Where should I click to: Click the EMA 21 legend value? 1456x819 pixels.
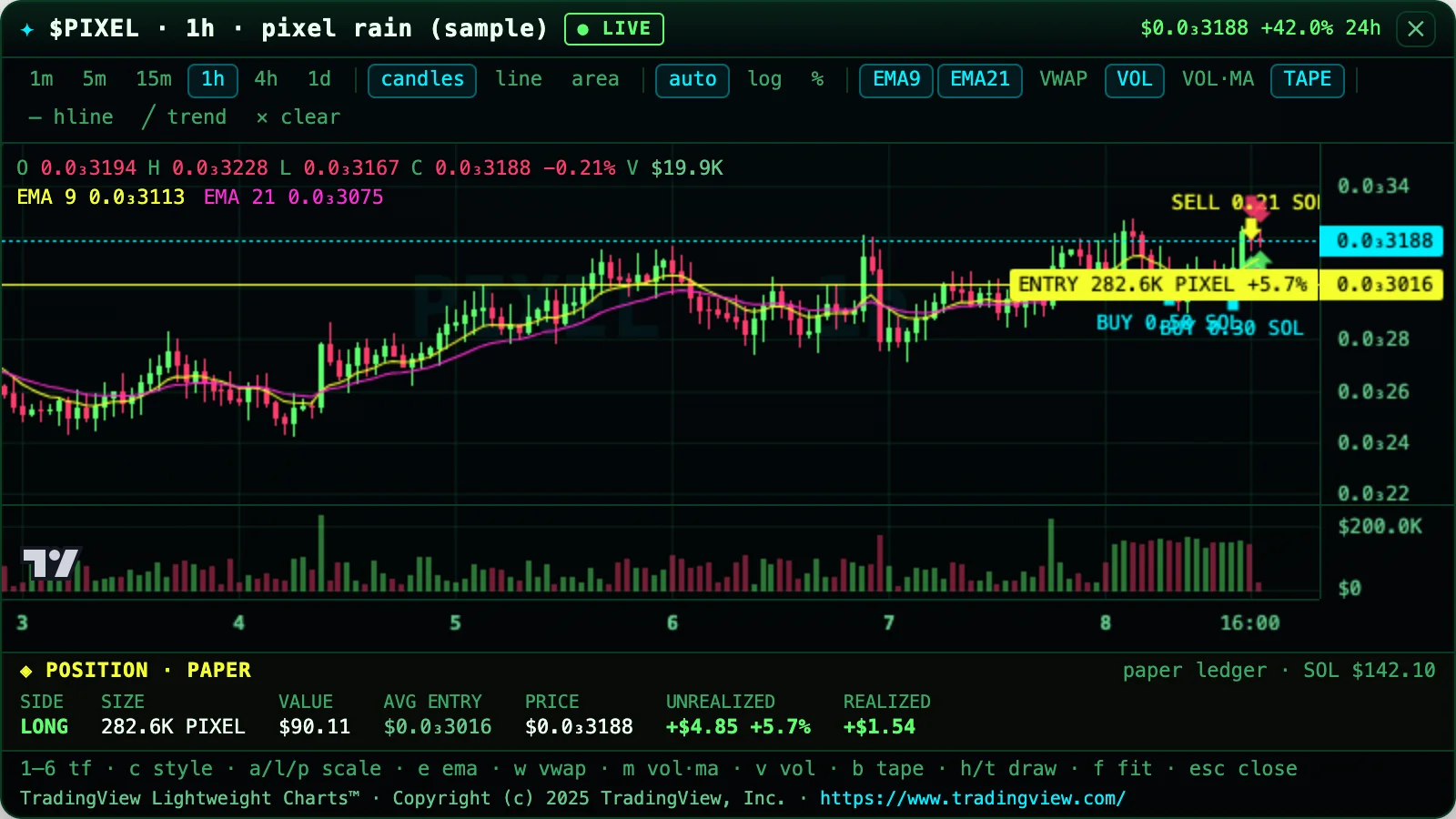click(x=293, y=197)
